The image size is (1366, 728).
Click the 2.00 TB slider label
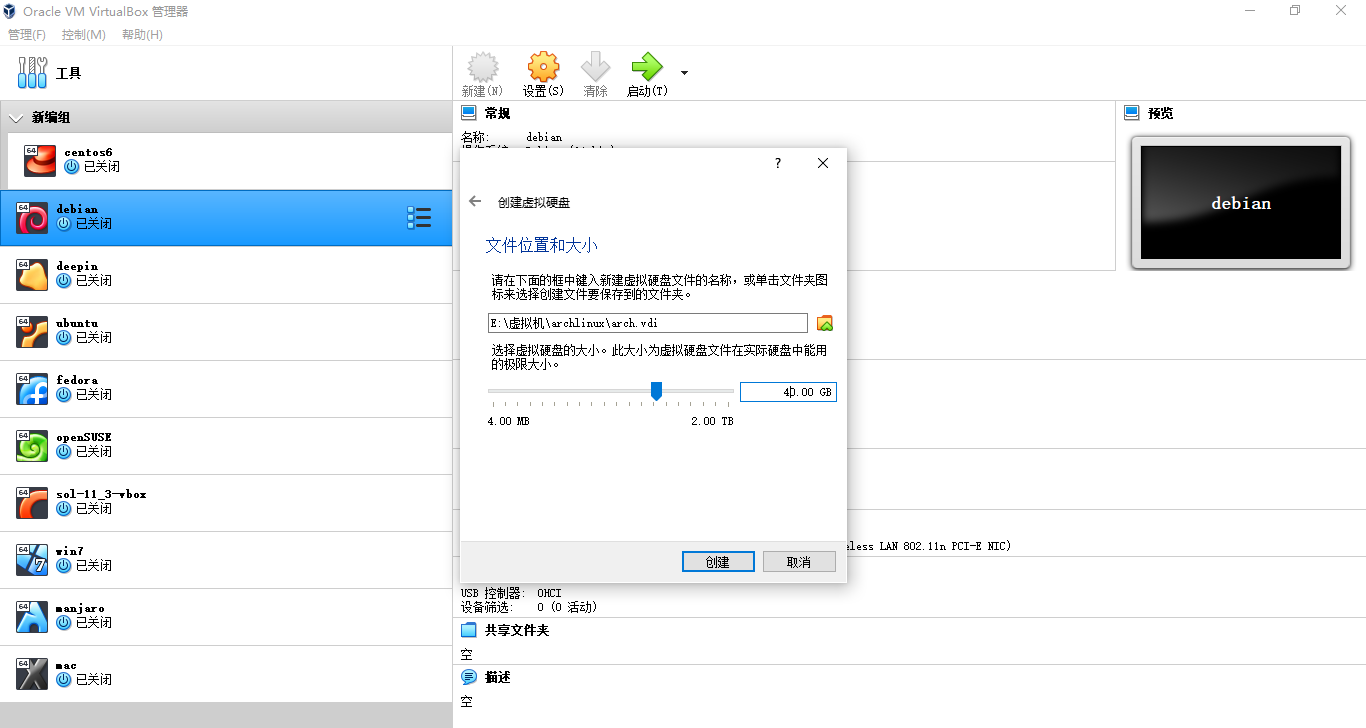(x=712, y=421)
